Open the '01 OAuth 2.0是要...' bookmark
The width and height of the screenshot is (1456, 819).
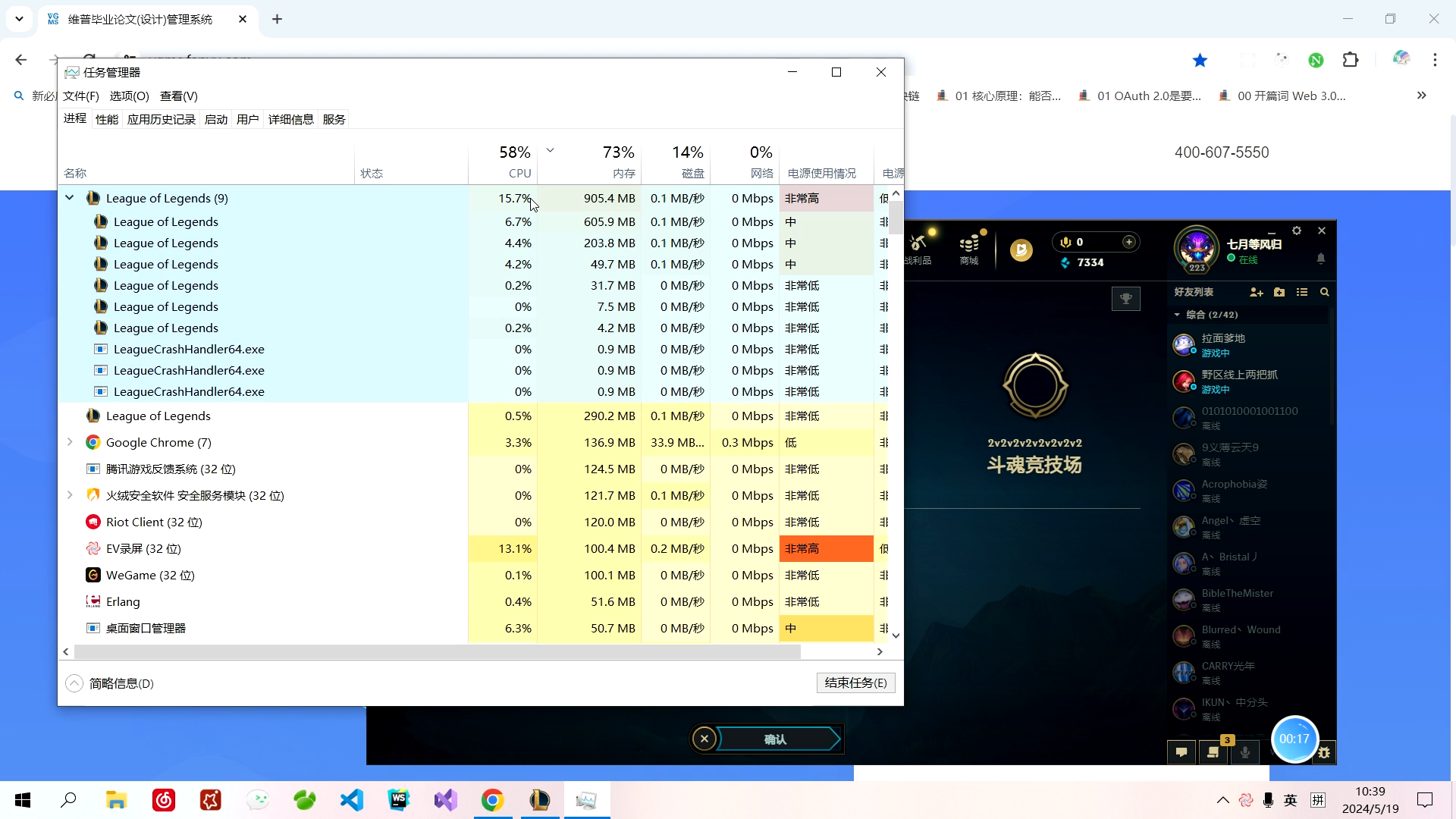(x=1140, y=96)
